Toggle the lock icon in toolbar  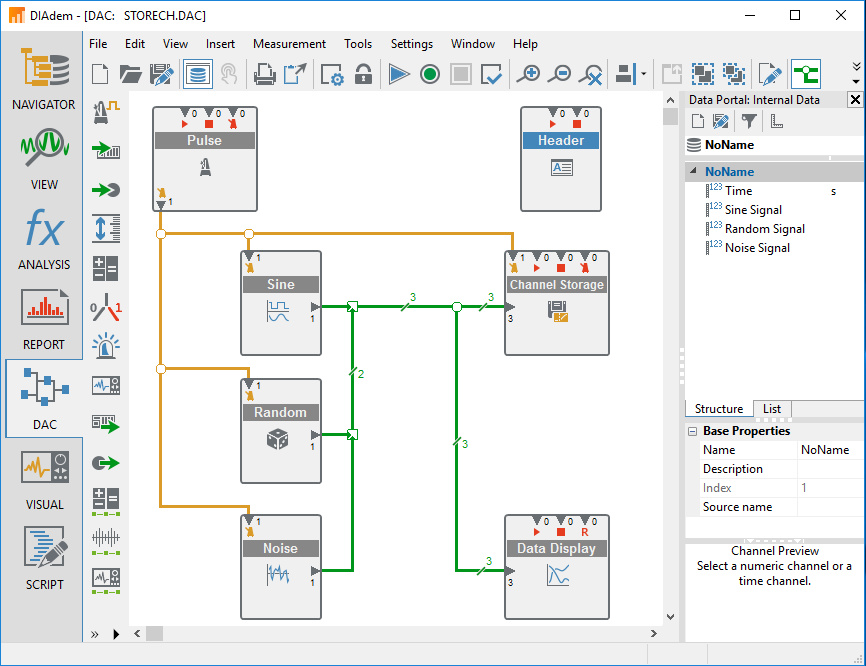(363, 74)
